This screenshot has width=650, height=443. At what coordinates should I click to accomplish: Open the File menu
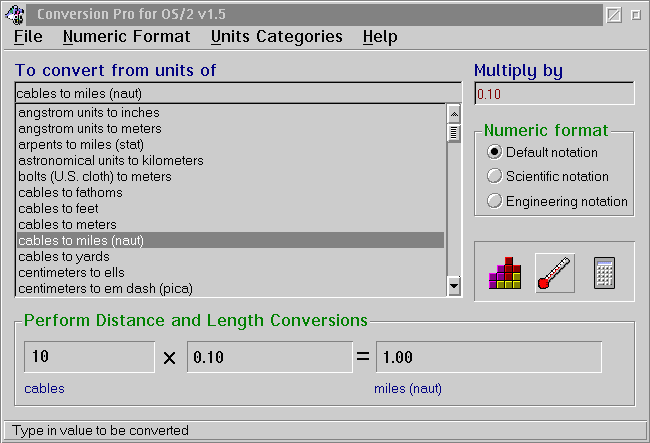pos(28,36)
